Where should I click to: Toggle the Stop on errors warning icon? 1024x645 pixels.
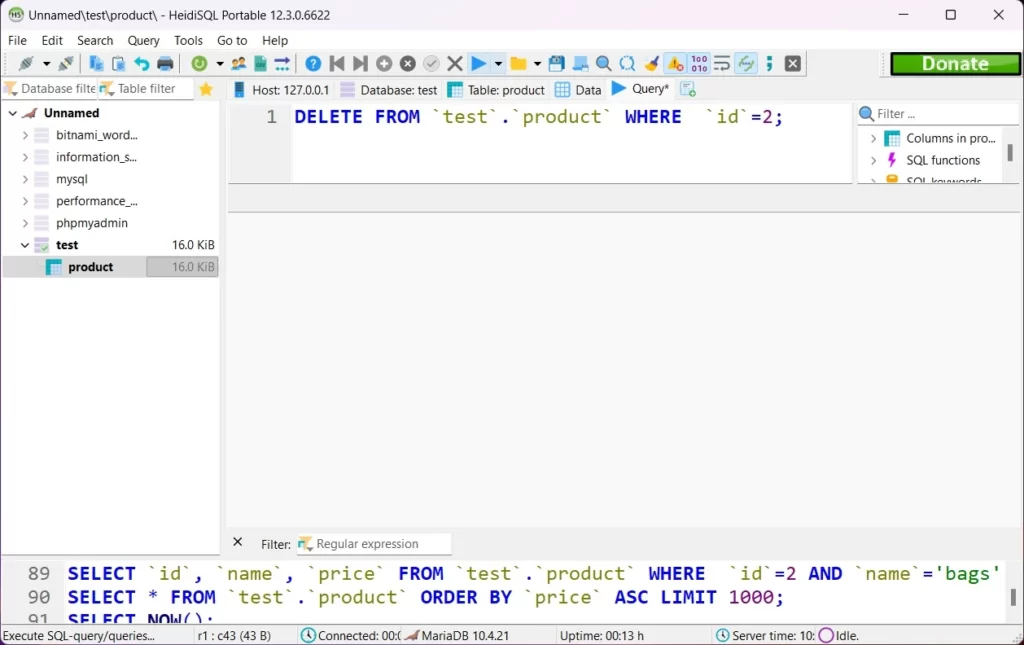(675, 63)
